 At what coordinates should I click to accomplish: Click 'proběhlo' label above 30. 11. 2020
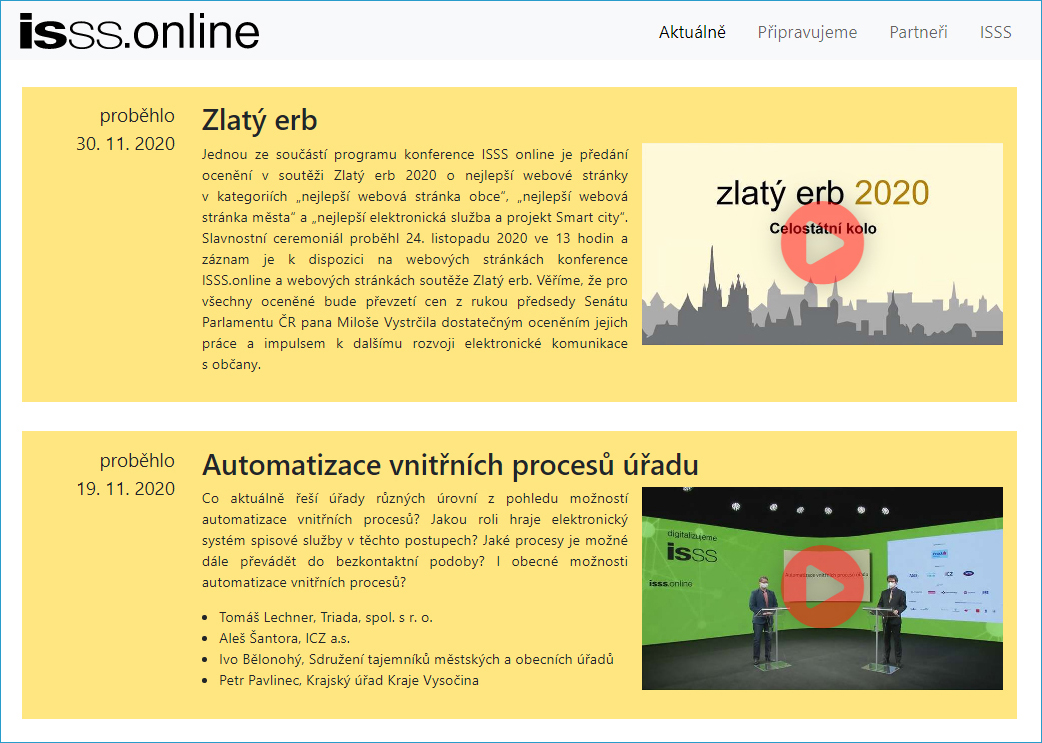(137, 116)
